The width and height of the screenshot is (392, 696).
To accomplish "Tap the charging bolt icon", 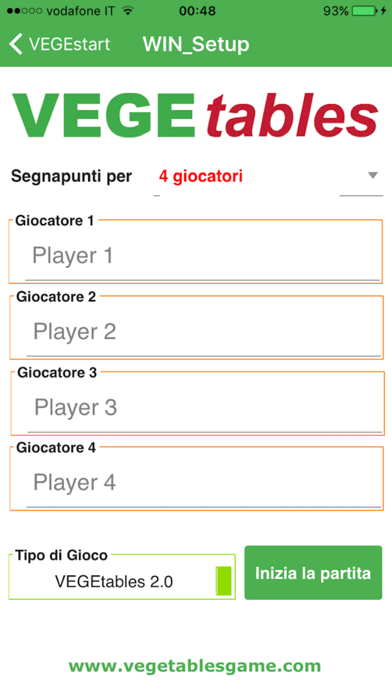I will point(383,11).
